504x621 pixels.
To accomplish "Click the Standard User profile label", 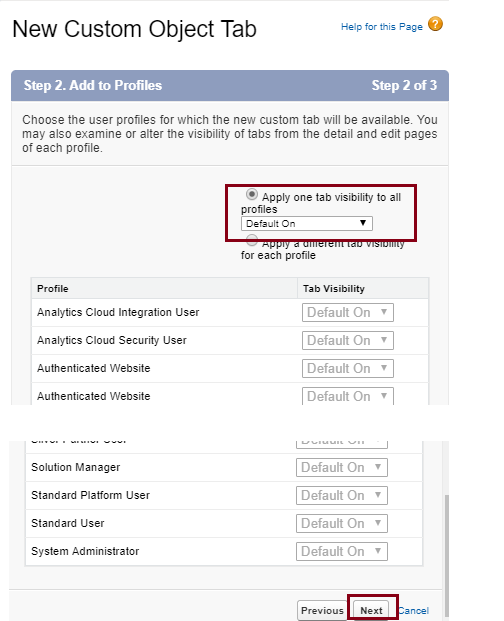I will click(68, 524).
